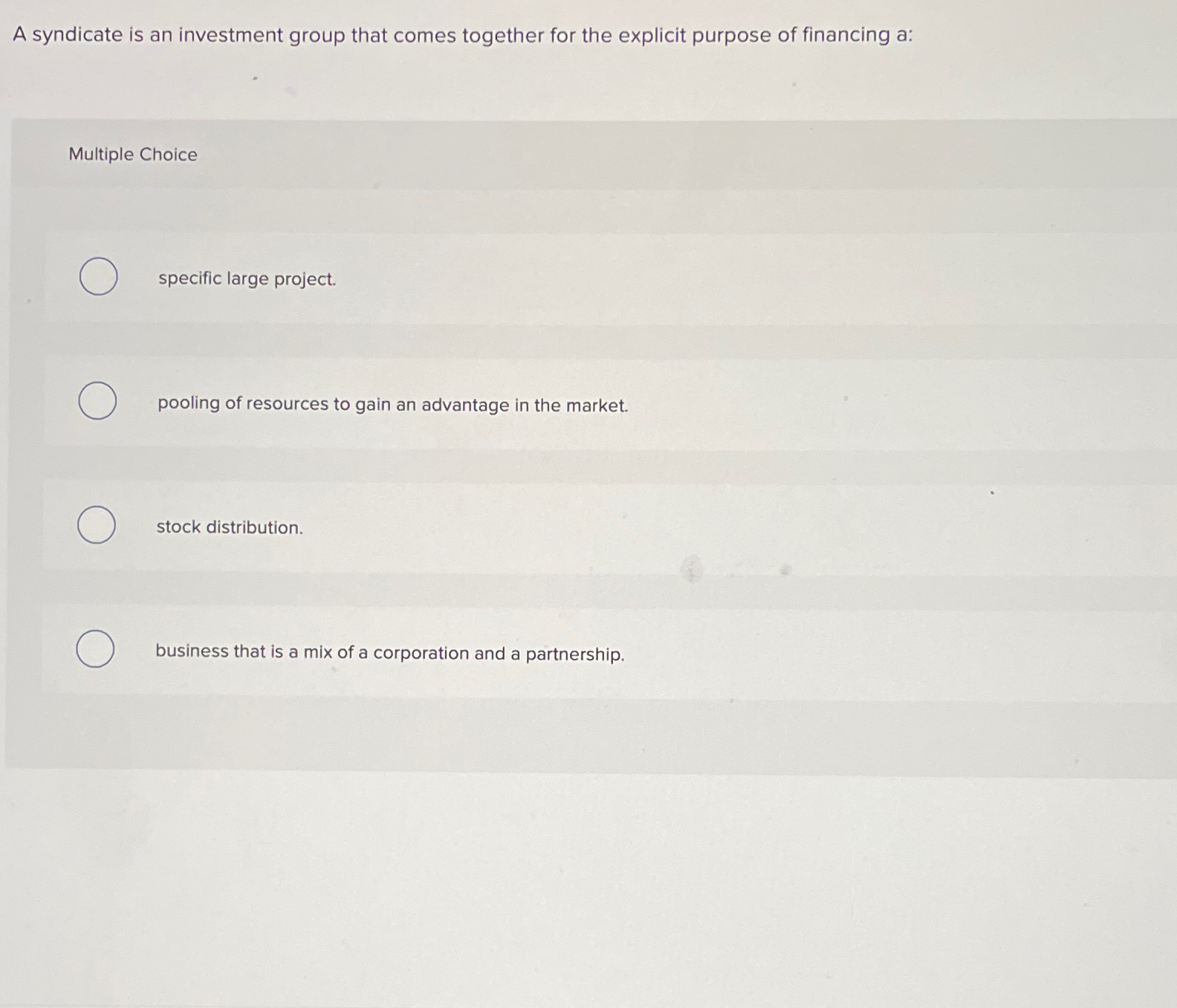Choose the "pooling of resources" radio button
Viewport: 1177px width, 1008px height.
[x=97, y=401]
